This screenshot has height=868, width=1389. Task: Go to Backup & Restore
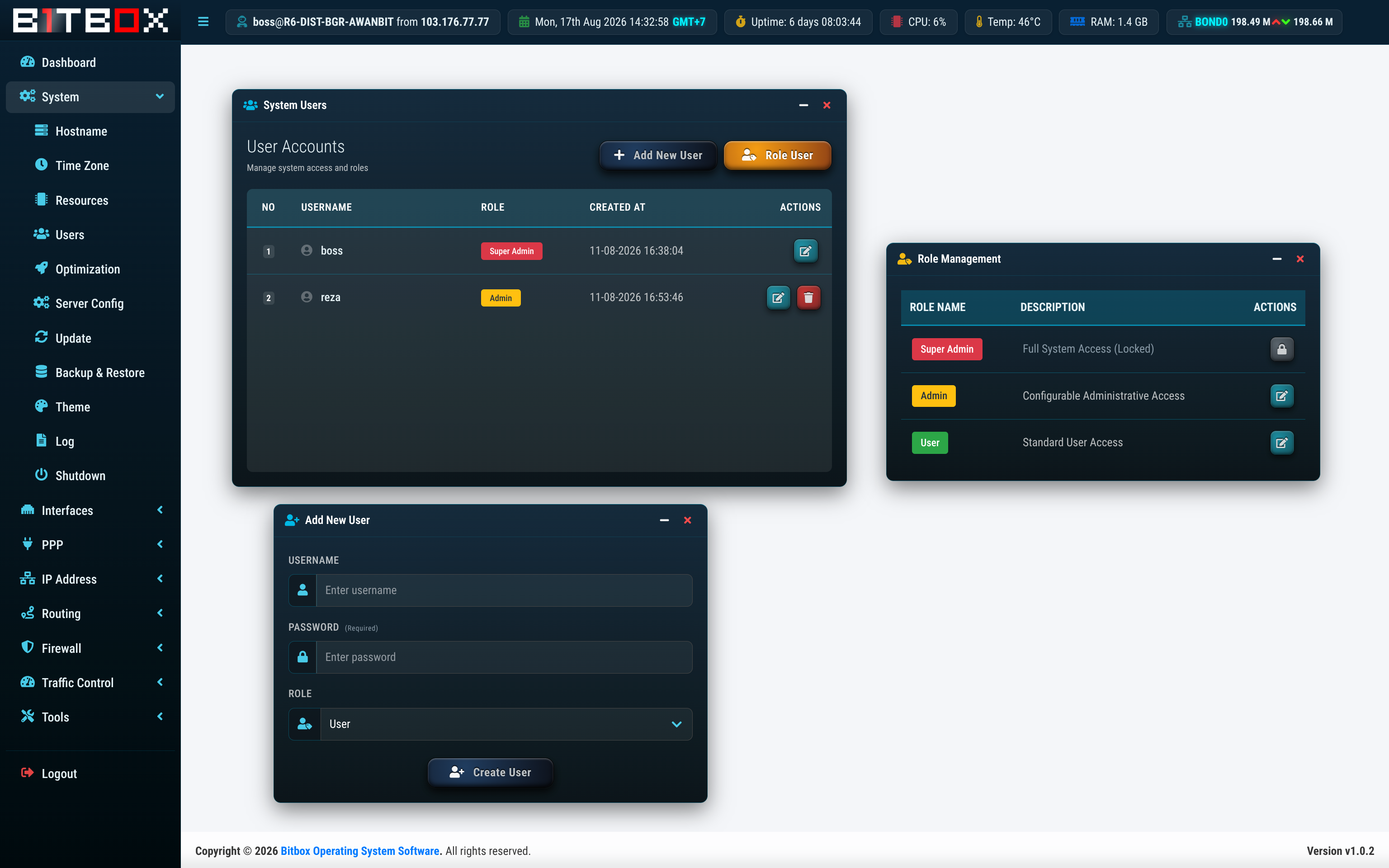tap(90, 372)
